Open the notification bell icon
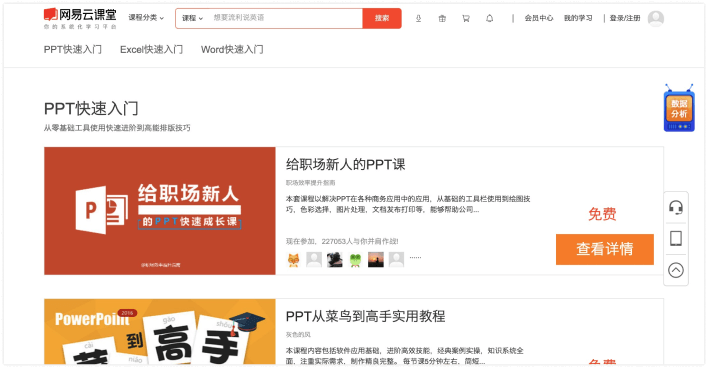This screenshot has width=708, height=369. 489,19
